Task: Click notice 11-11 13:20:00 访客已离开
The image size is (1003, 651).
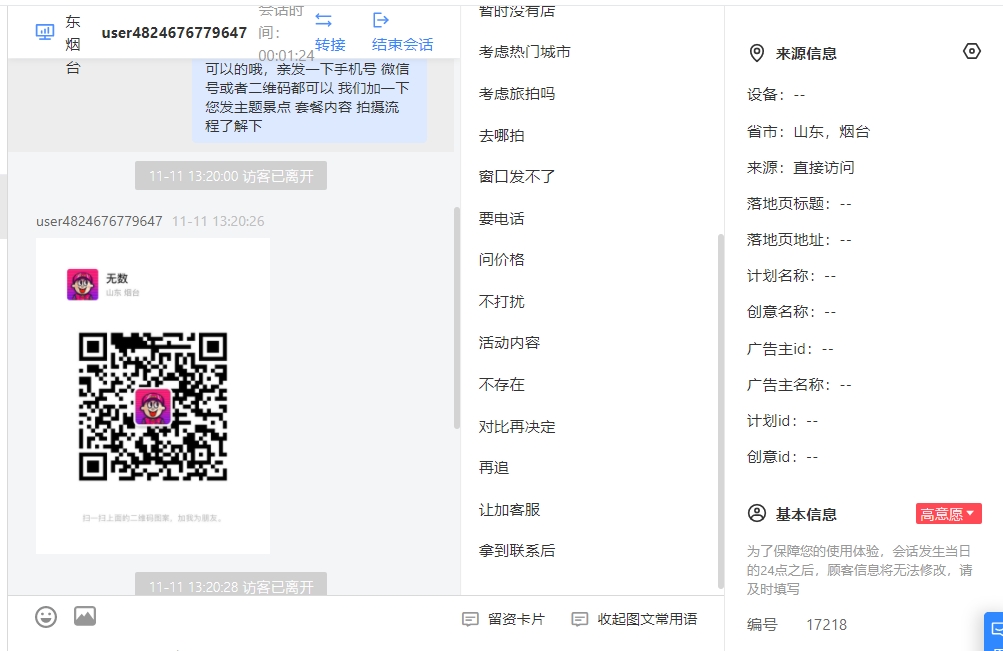Action: 231,176
